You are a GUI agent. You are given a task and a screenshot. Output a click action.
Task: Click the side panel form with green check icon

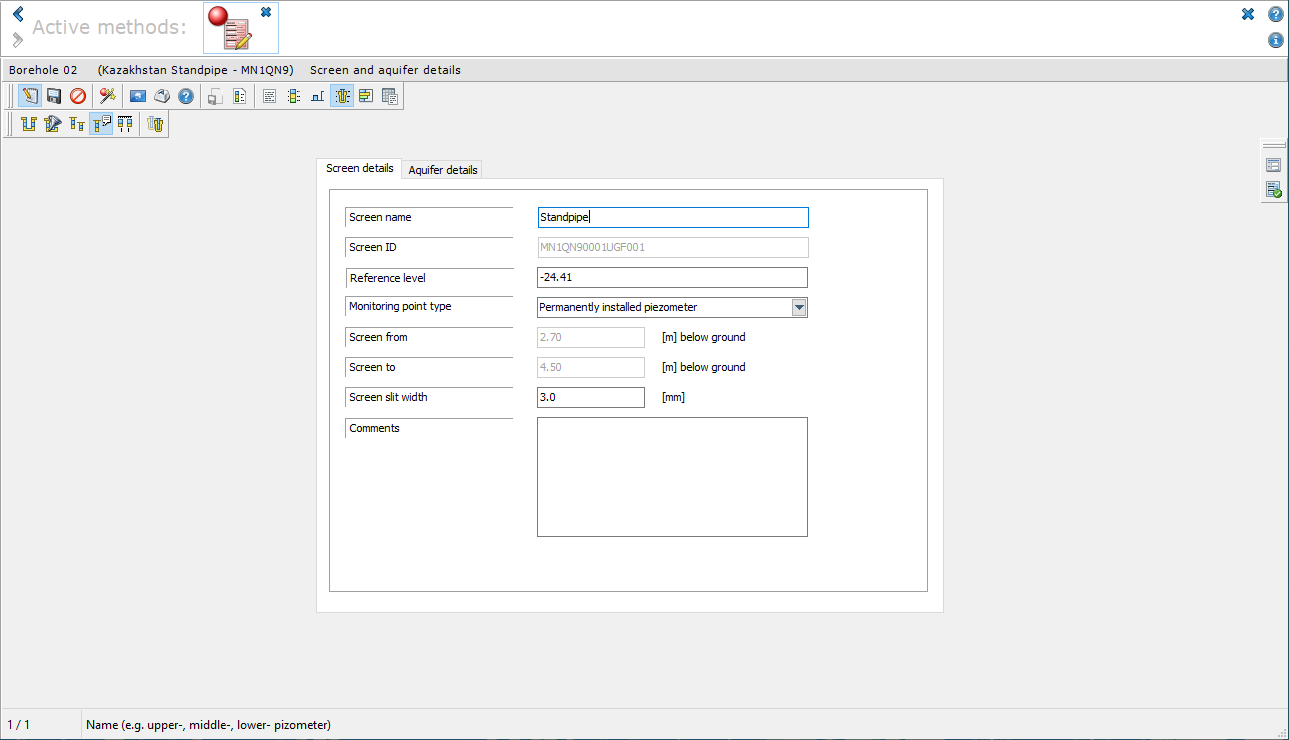pos(1273,189)
